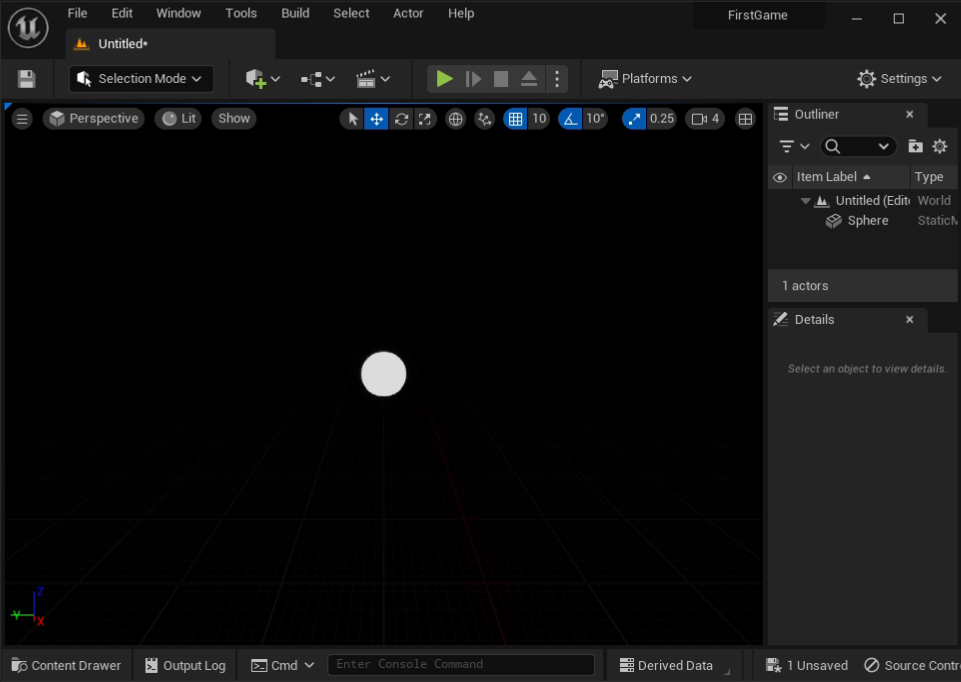Expand the Platforms dropdown
Viewport: 961px width, 682px height.
pyautogui.click(x=645, y=79)
